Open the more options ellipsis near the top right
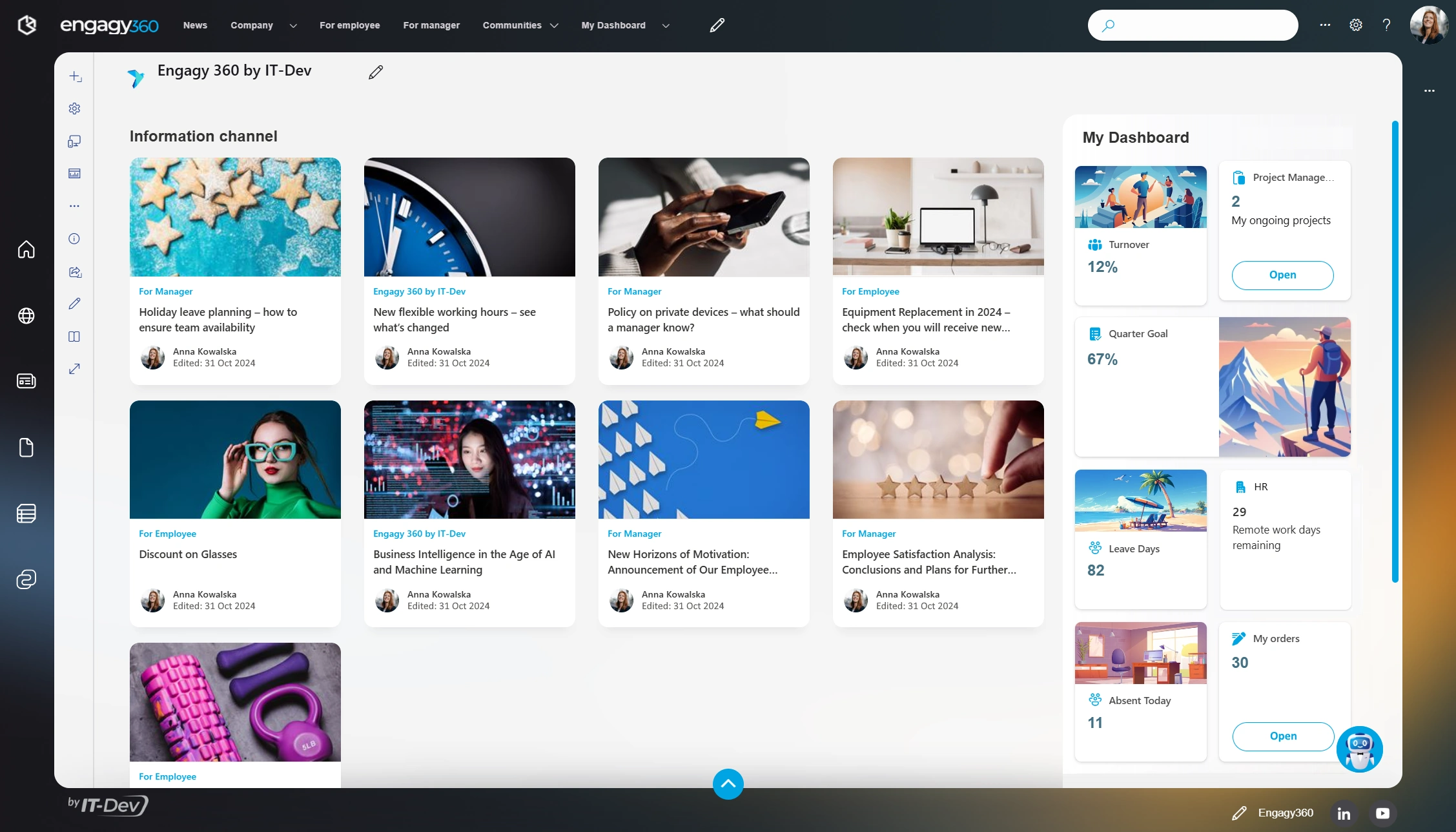This screenshot has height=832, width=1456. coord(1325,25)
